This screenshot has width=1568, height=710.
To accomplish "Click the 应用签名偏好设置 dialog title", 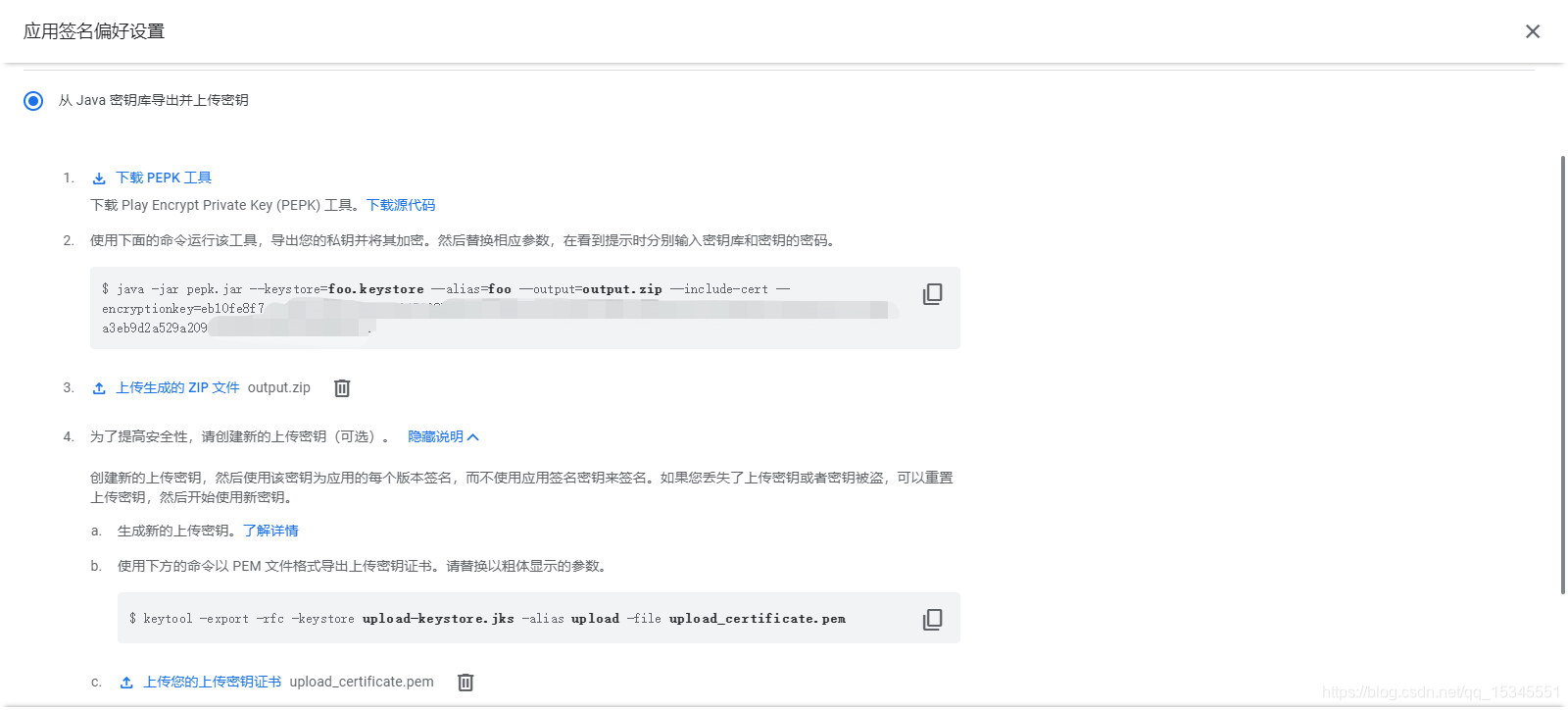I will (94, 31).
